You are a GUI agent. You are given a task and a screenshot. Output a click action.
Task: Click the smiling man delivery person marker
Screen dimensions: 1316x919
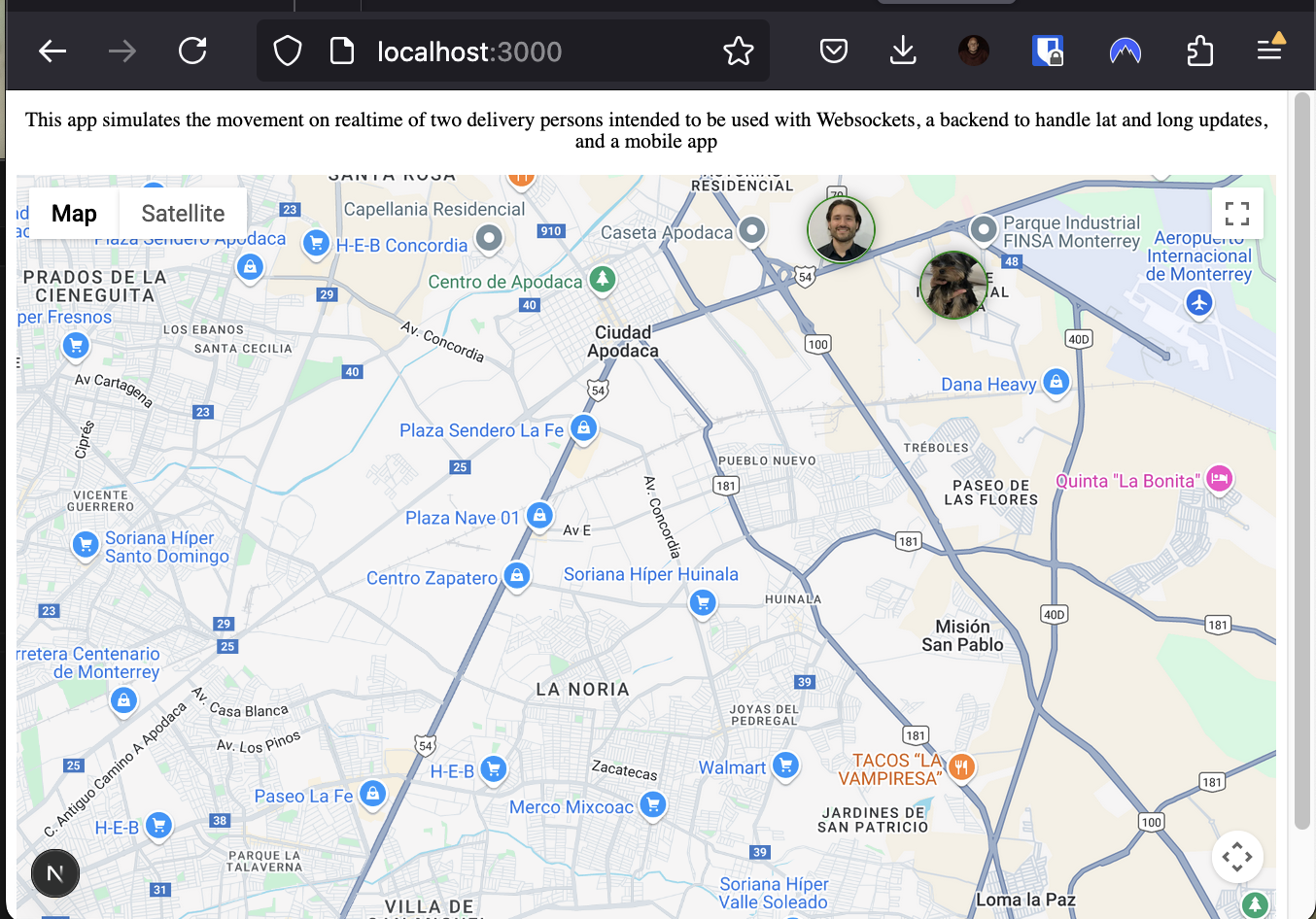[x=842, y=229]
